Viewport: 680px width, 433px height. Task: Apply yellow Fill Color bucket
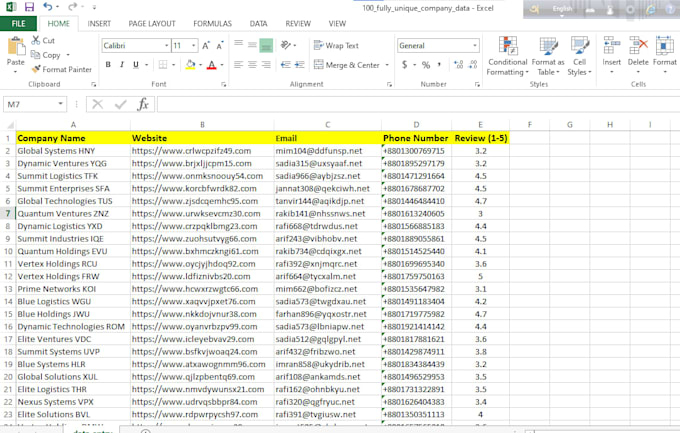pyautogui.click(x=190, y=65)
